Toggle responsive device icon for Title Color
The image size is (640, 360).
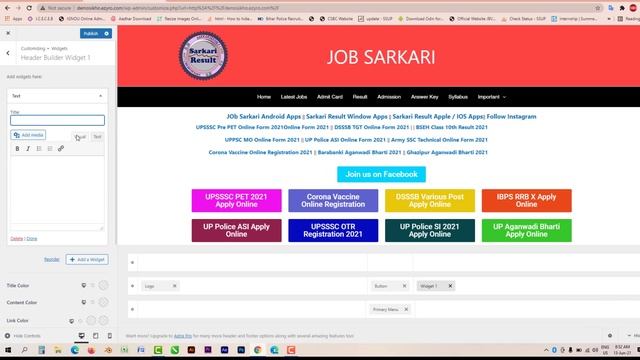(84, 285)
